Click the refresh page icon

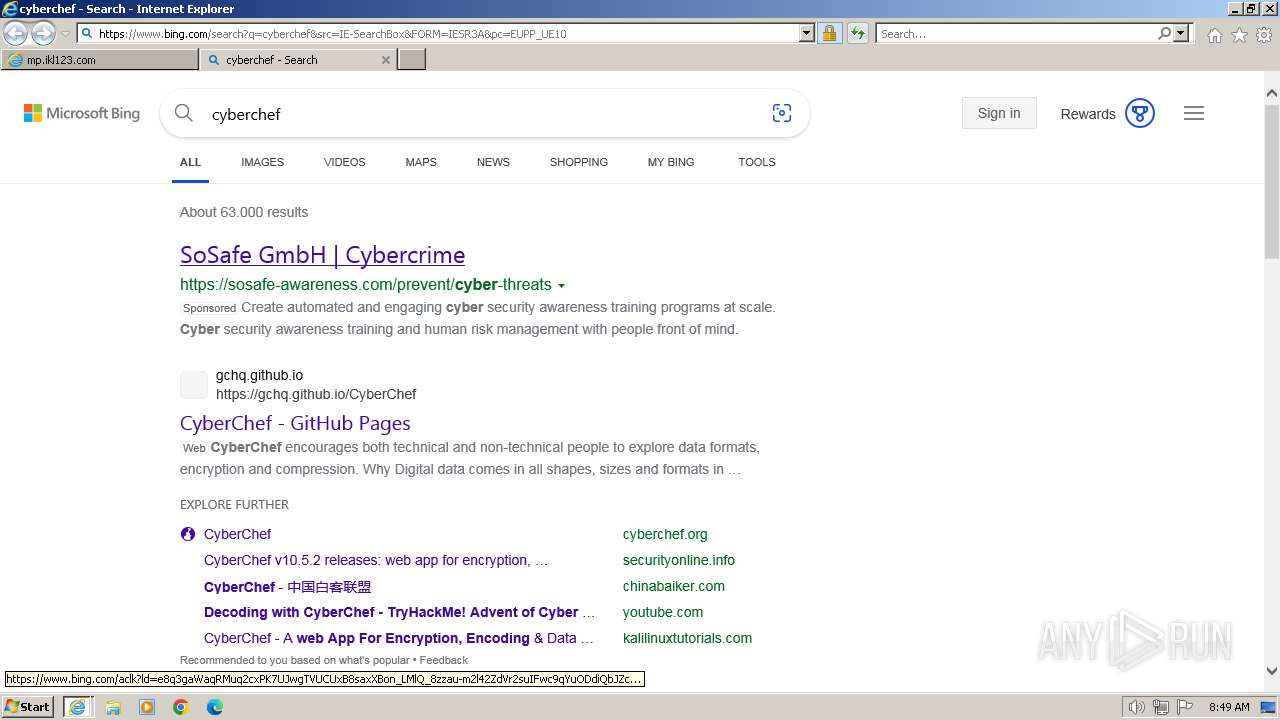click(858, 33)
